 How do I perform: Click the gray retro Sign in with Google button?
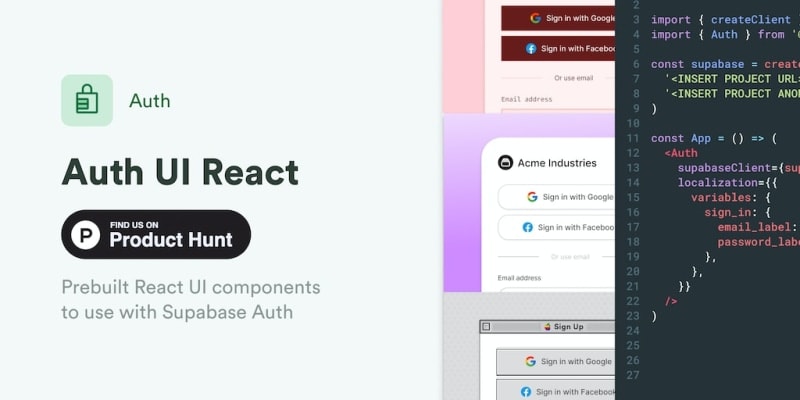coord(556,362)
